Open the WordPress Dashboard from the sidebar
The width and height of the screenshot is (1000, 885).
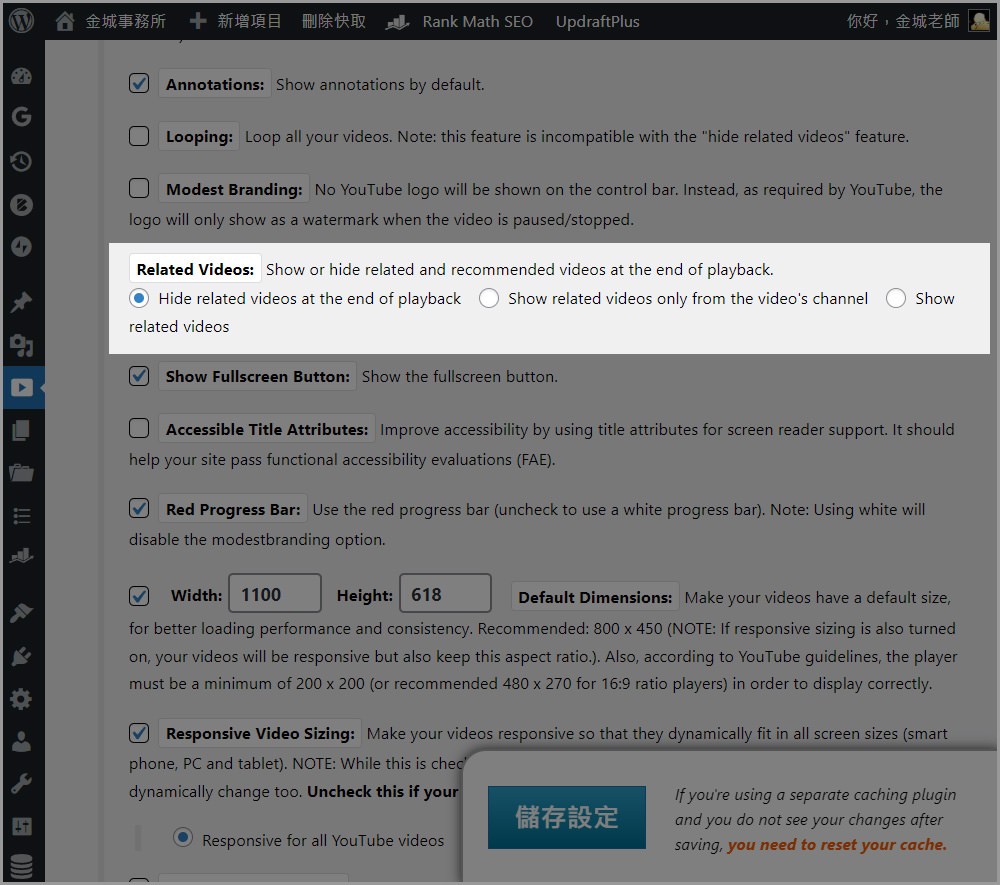pyautogui.click(x=22, y=76)
